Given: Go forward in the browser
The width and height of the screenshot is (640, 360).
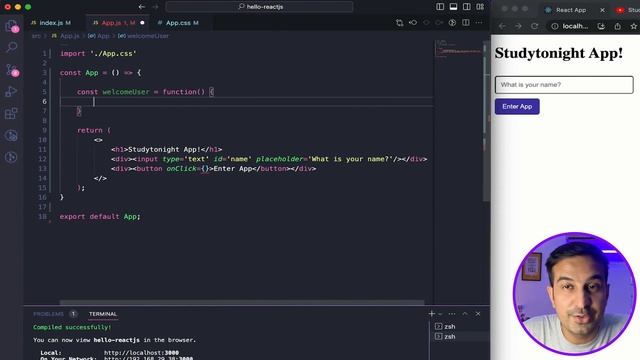Looking at the screenshot, I should [518, 26].
